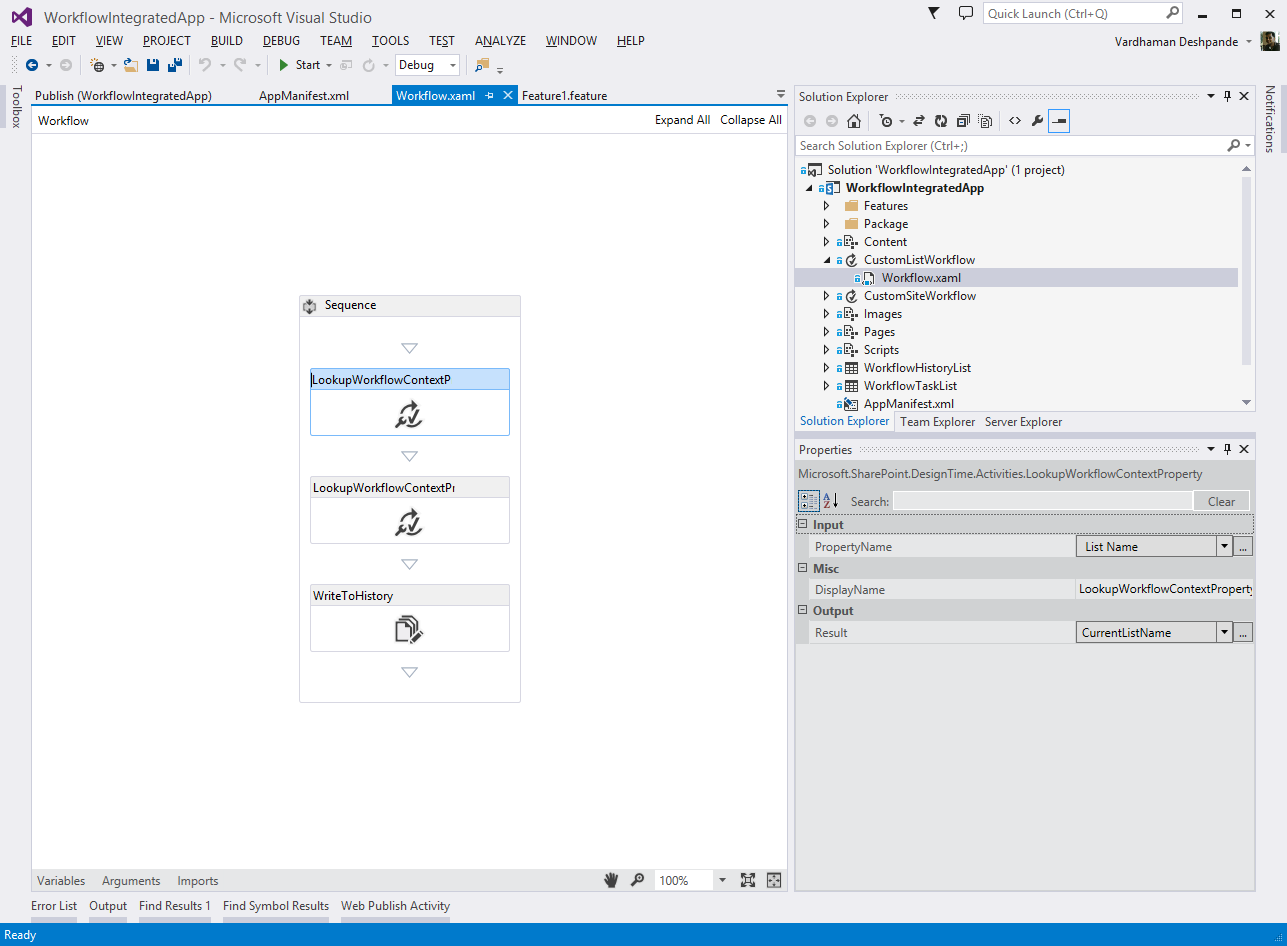Image resolution: width=1287 pixels, height=946 pixels.
Task: Click Sync with Active Document icon
Action: 919,121
